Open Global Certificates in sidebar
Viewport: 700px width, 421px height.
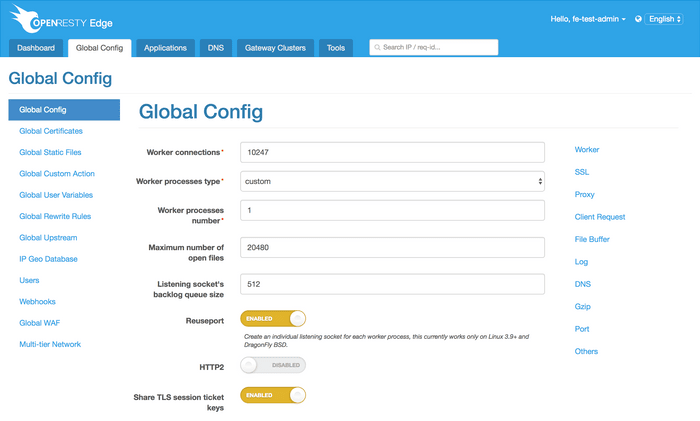pos(51,131)
